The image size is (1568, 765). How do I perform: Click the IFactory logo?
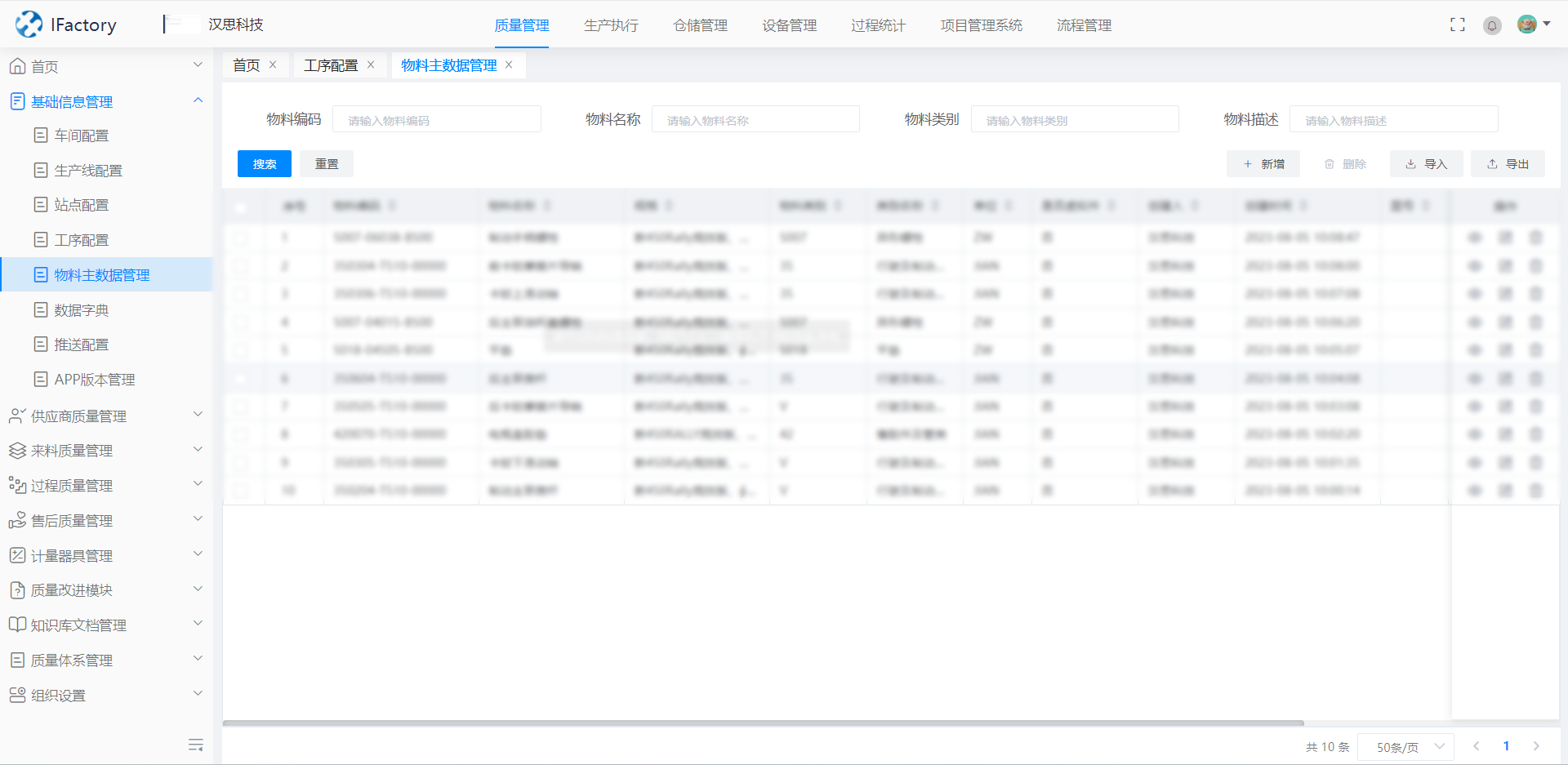coord(65,24)
